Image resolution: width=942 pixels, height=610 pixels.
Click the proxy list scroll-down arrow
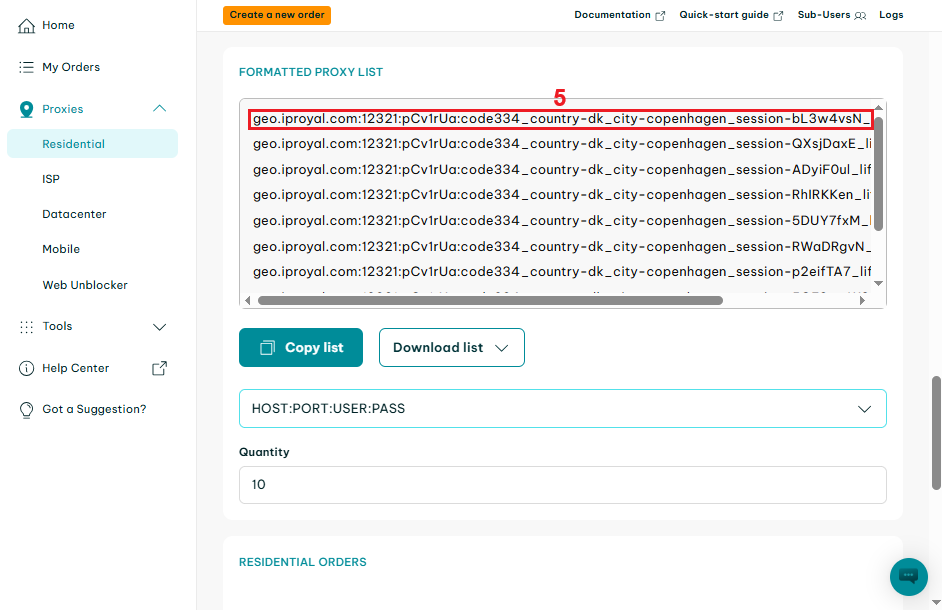(x=878, y=283)
